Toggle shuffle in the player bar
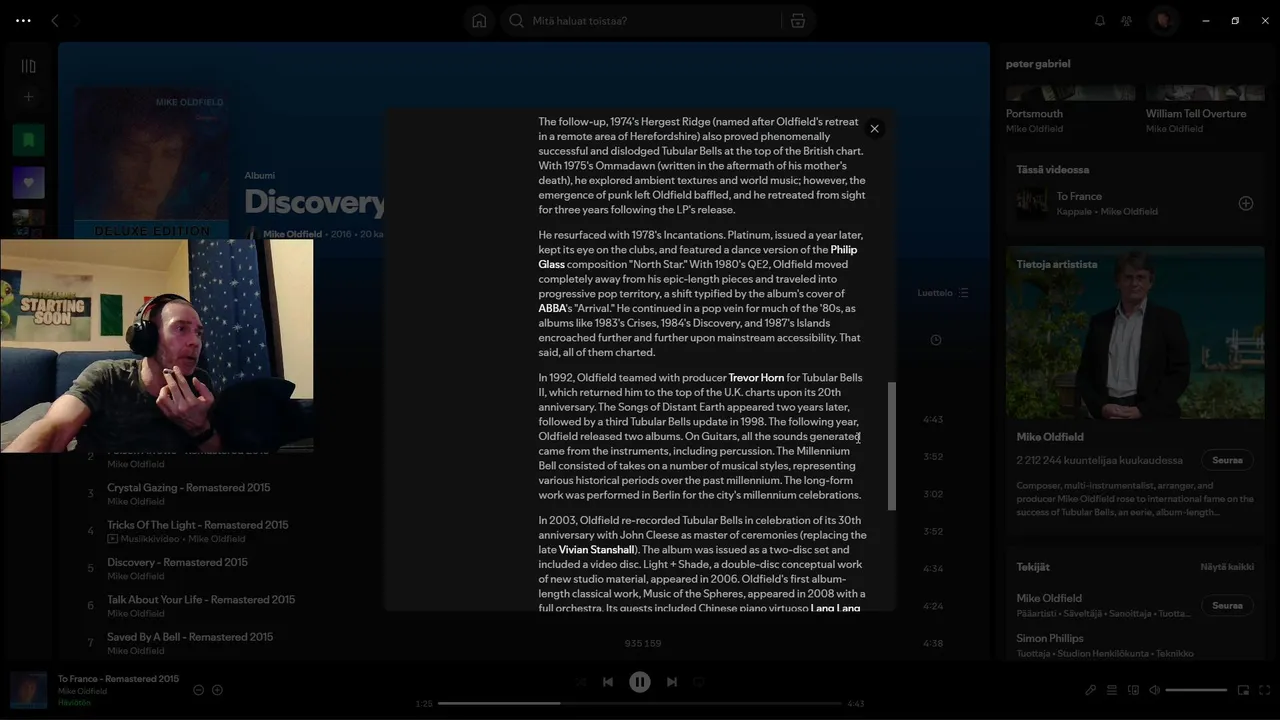This screenshot has width=1280, height=720. point(580,682)
